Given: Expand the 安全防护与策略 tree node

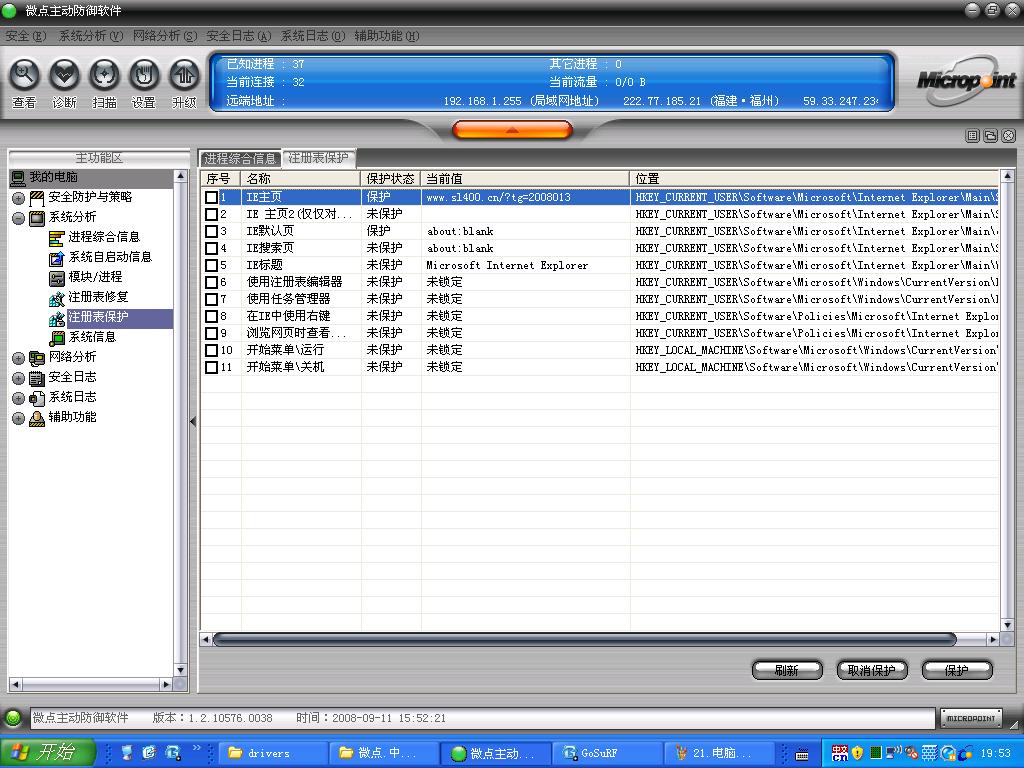Looking at the screenshot, I should click(18, 198).
